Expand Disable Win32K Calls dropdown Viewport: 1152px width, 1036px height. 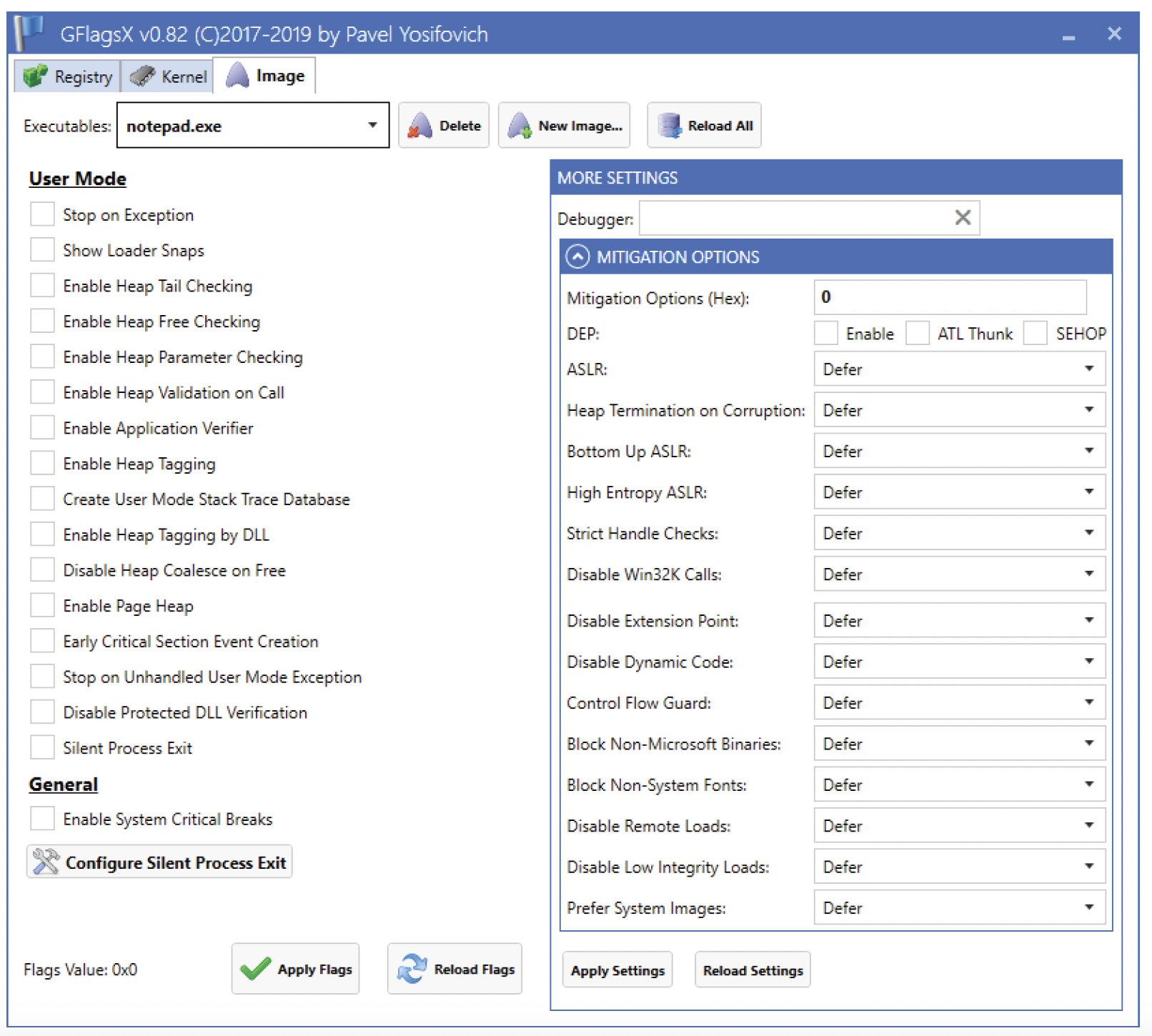960,574
